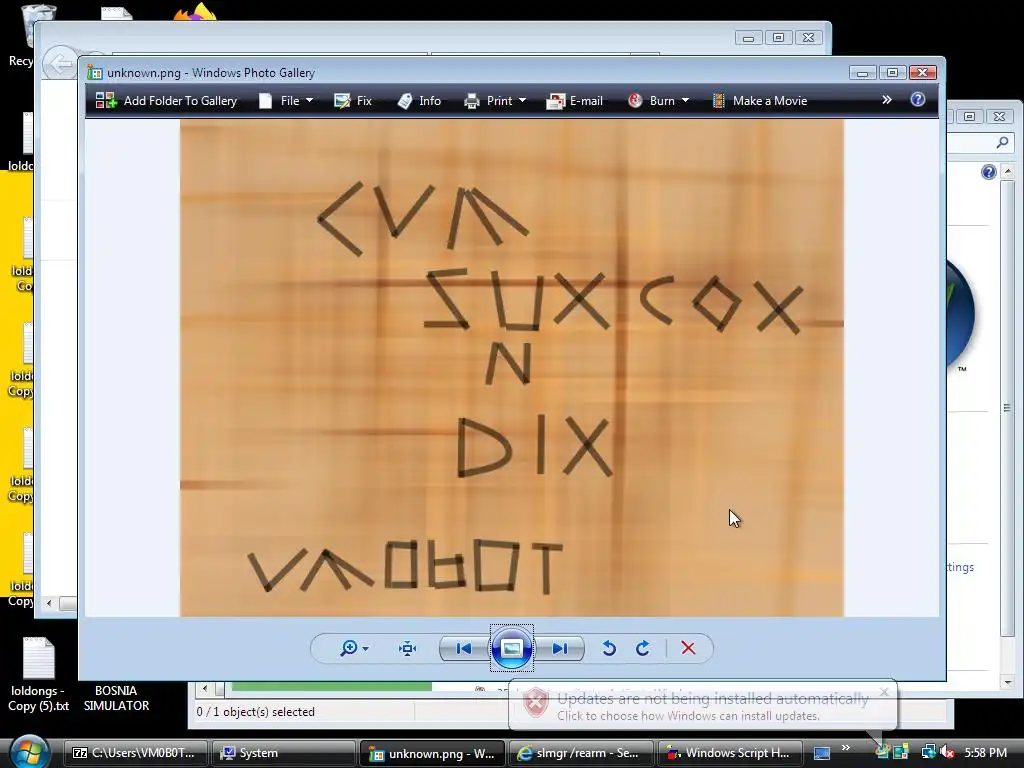The width and height of the screenshot is (1024, 768).
Task: Delete the photo with red X
Action: (x=688, y=648)
